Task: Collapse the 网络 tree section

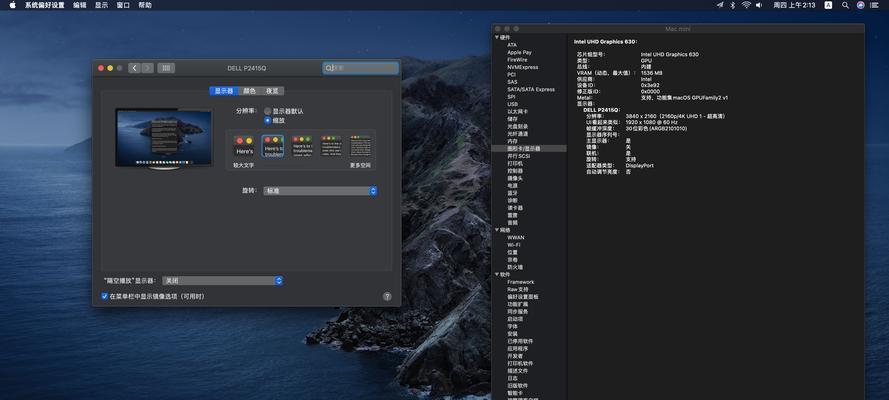Action: [497, 230]
